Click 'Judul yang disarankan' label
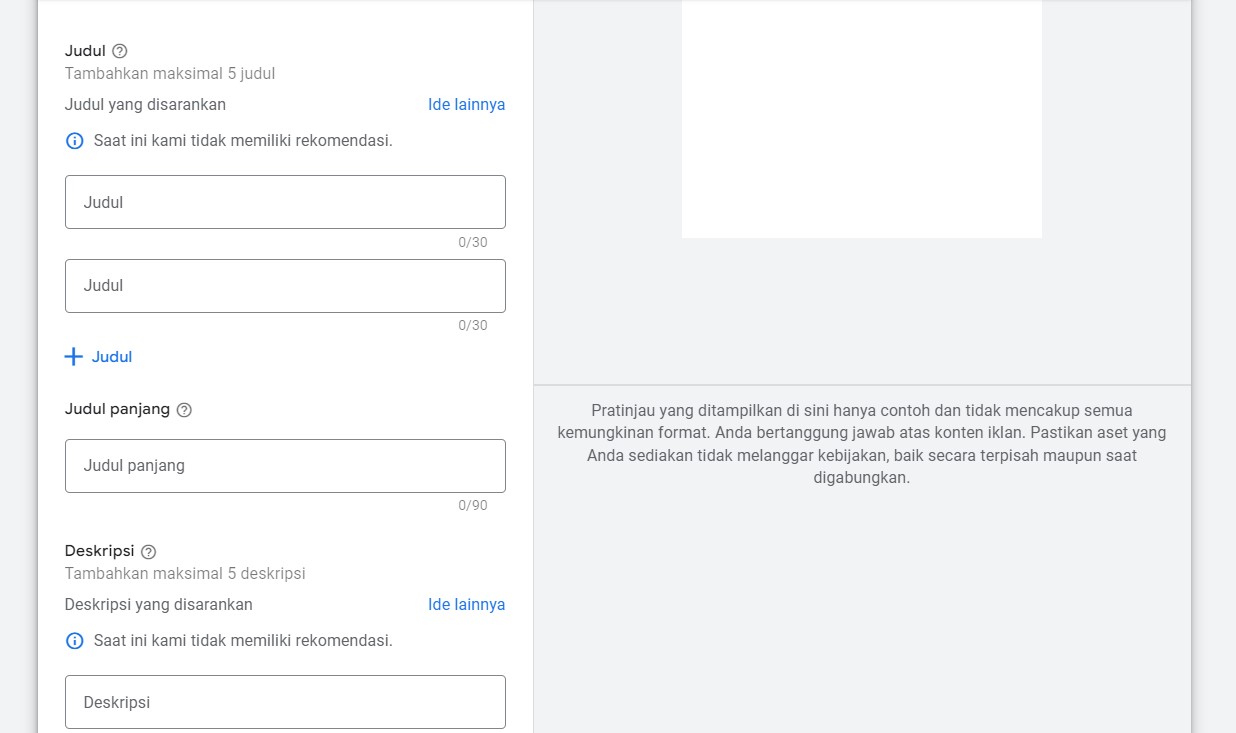Image resolution: width=1236 pixels, height=733 pixels. point(145,105)
